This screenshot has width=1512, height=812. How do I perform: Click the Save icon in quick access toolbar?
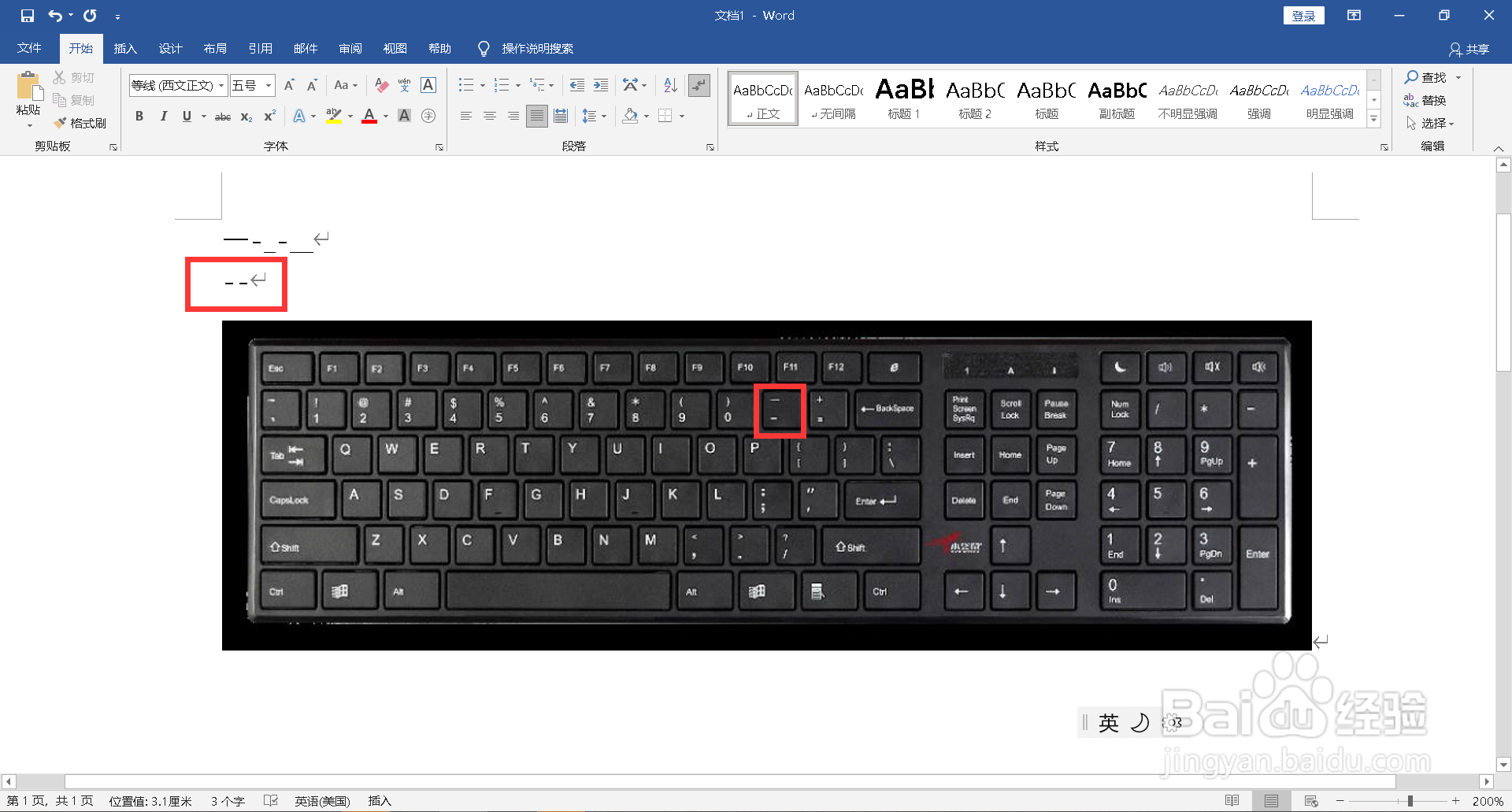click(28, 16)
